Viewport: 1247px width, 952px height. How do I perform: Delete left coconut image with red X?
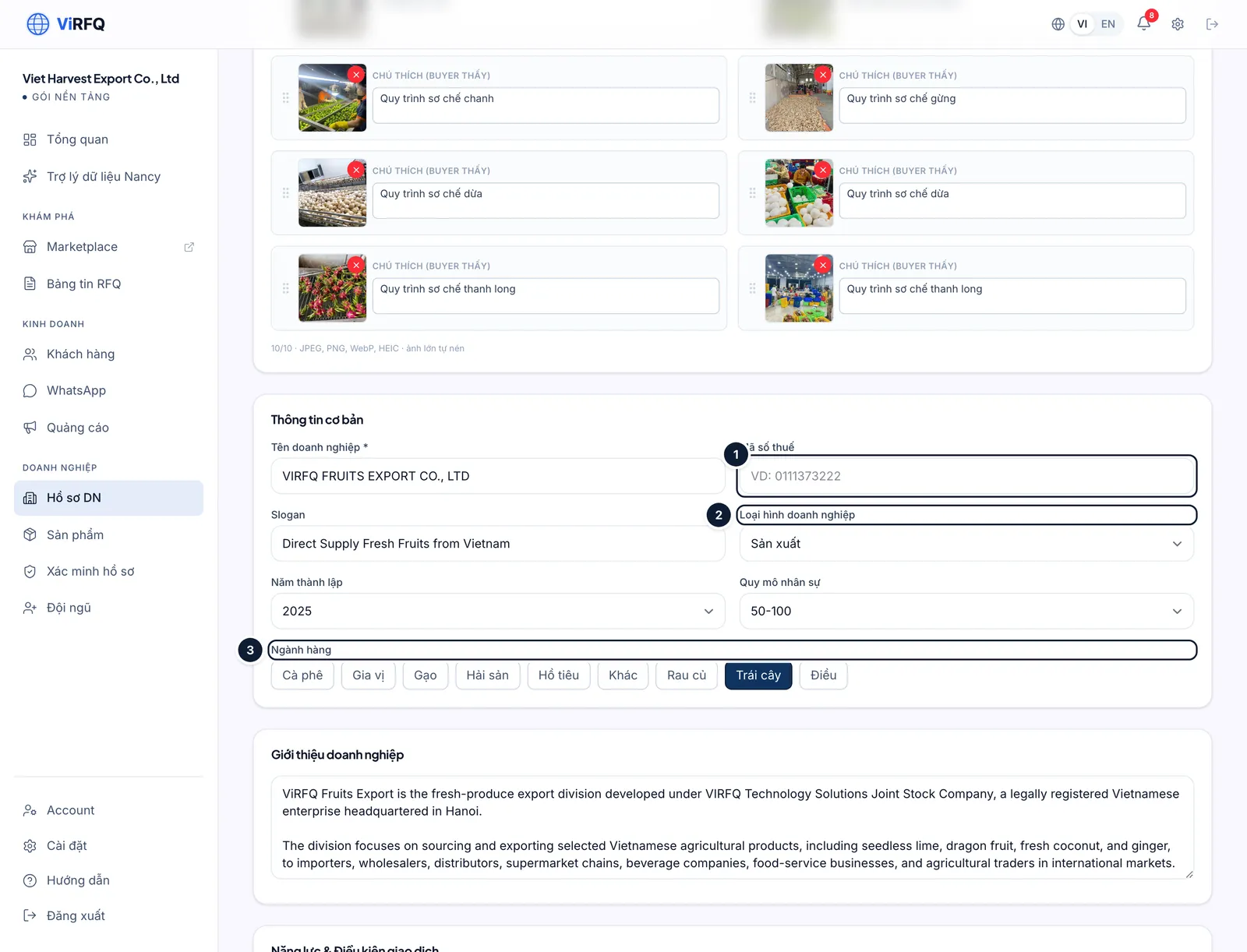coord(356,170)
